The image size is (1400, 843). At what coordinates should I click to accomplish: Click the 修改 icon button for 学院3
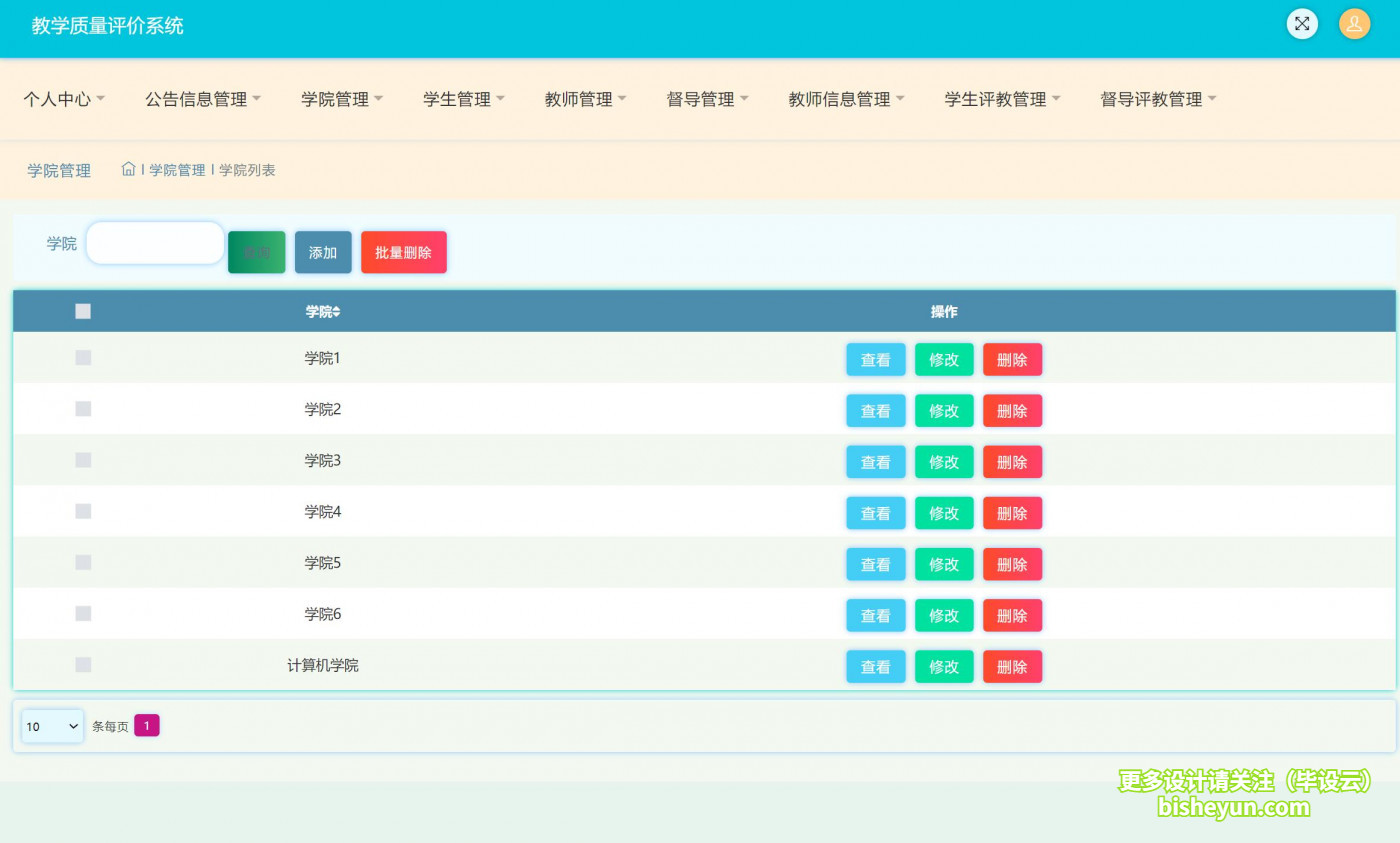point(944,461)
